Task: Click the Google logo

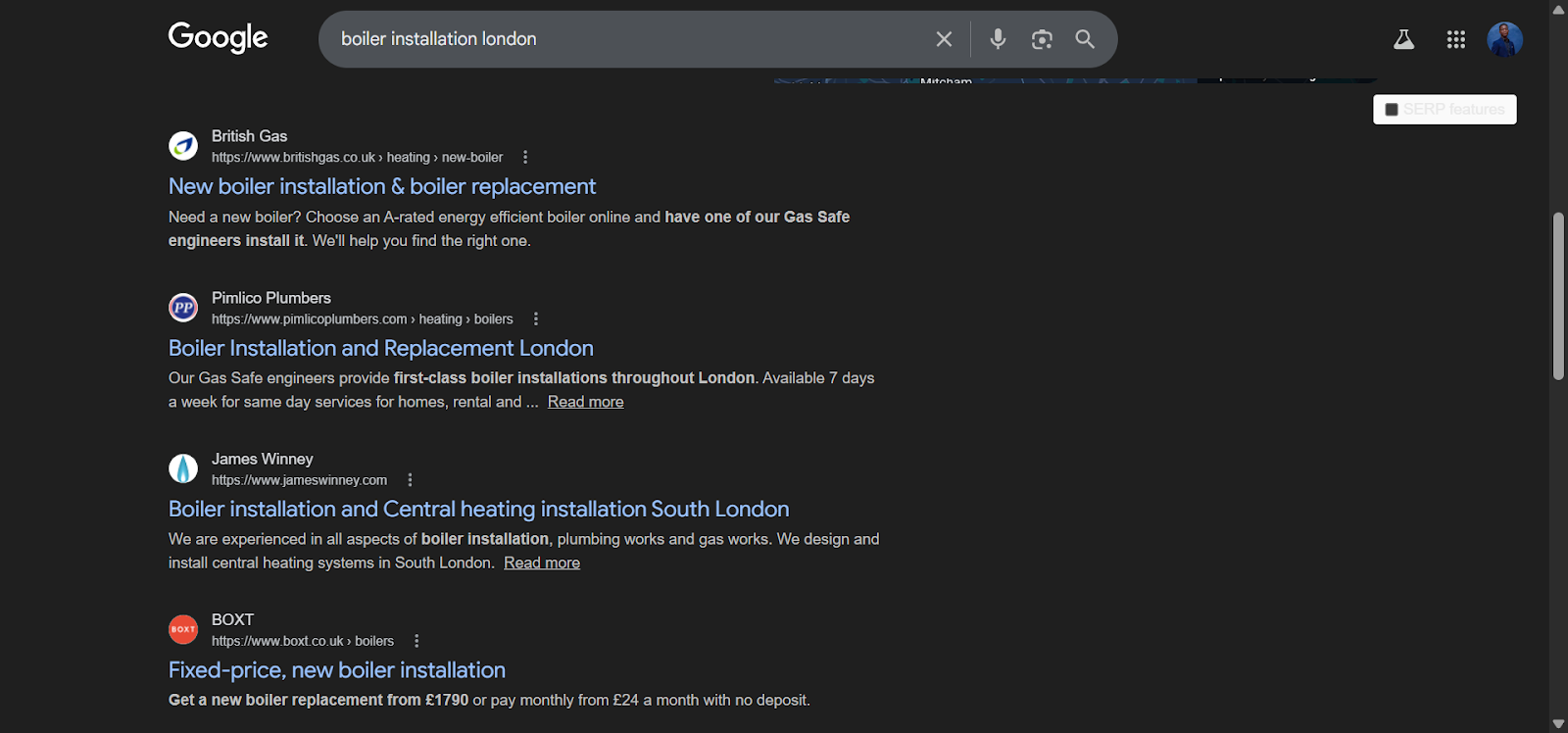Action: click(218, 38)
